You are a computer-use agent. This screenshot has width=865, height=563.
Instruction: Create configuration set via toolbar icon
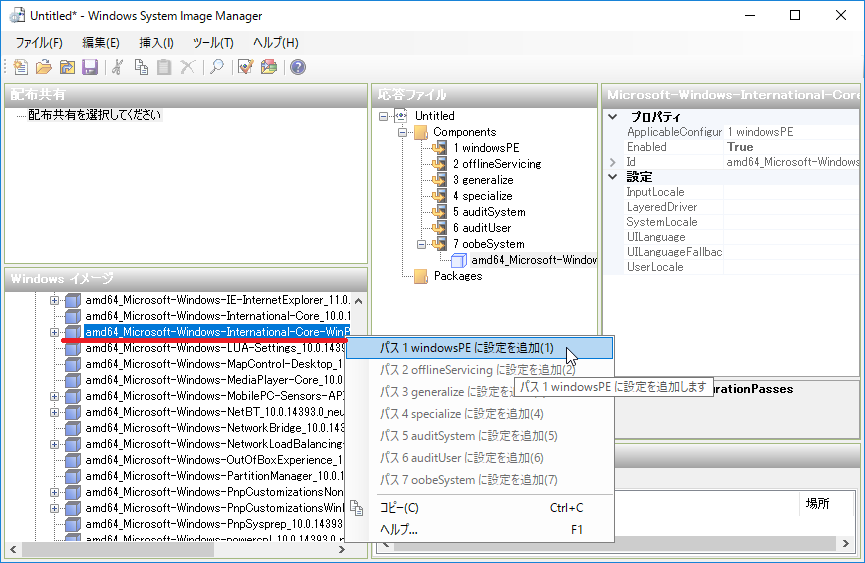[269, 67]
